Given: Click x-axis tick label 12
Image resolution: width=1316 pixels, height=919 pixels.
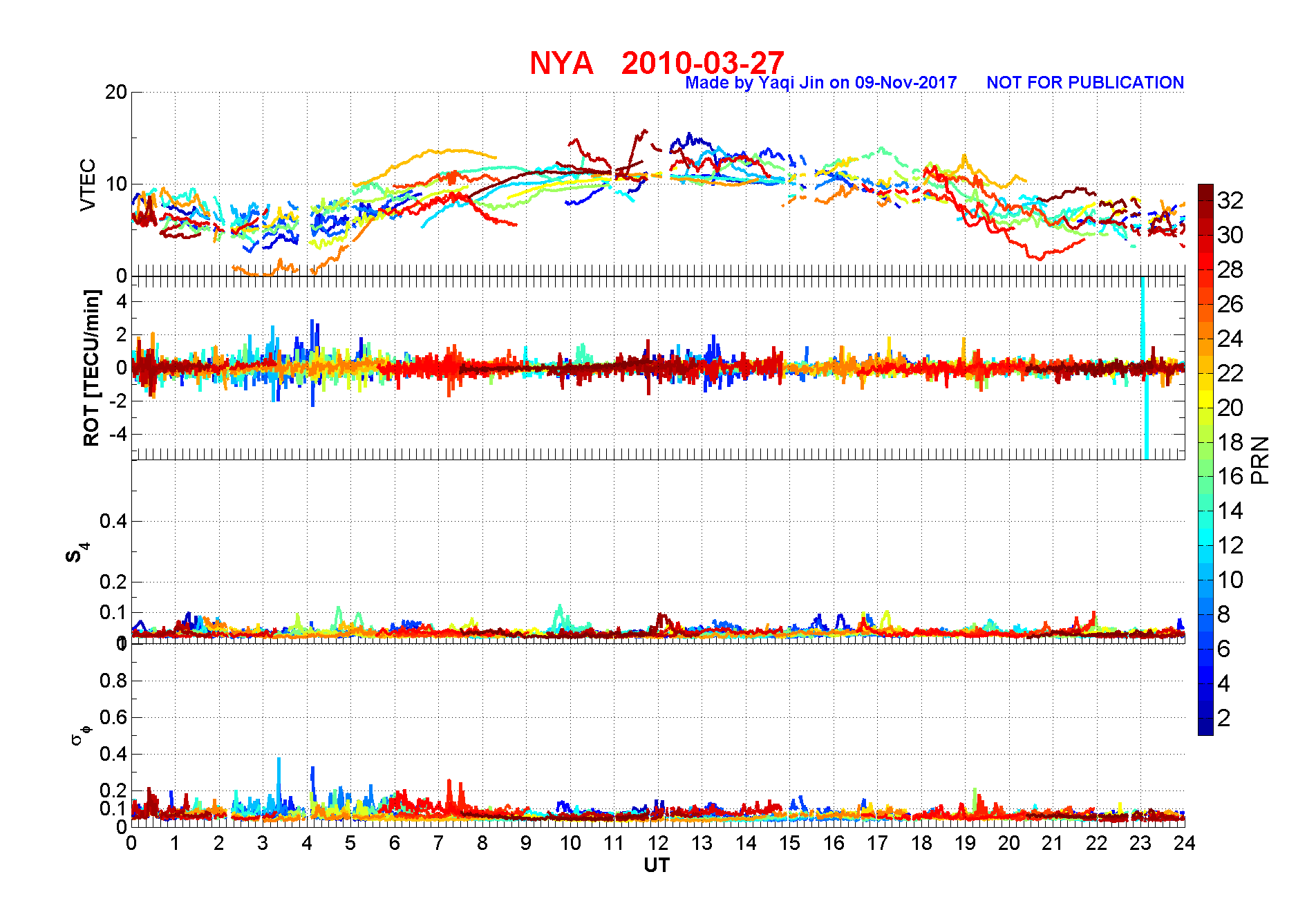Looking at the screenshot, I should tap(657, 843).
